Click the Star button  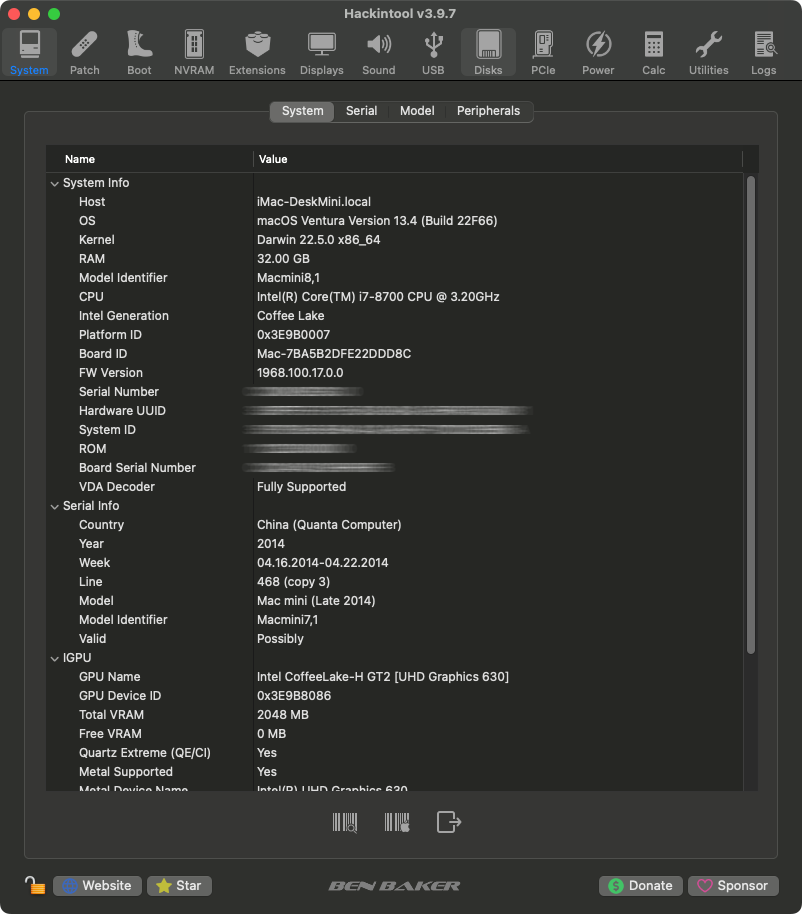point(180,885)
